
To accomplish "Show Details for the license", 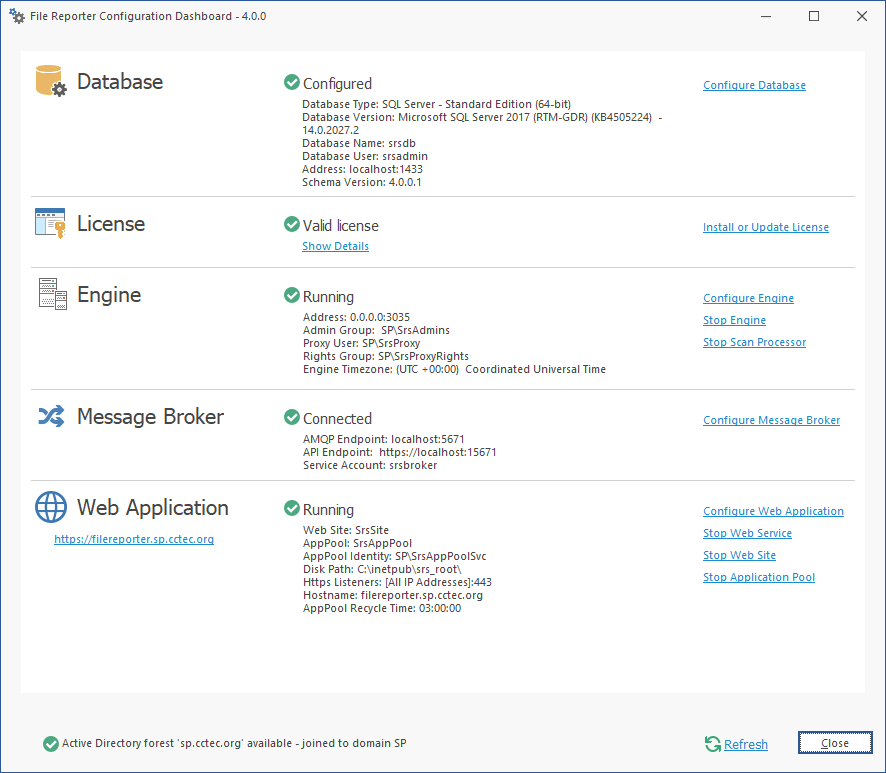I will (335, 246).
